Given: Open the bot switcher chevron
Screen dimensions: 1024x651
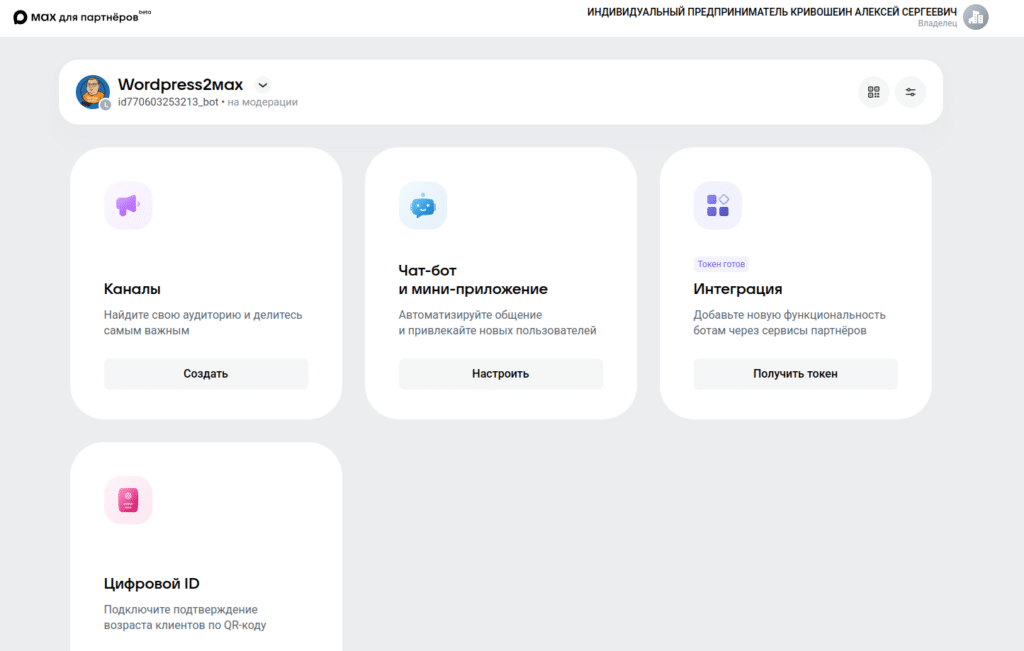Looking at the screenshot, I should (x=261, y=85).
